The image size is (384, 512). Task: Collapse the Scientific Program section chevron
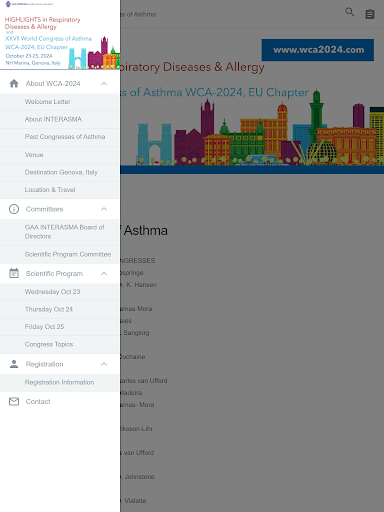tap(104, 273)
